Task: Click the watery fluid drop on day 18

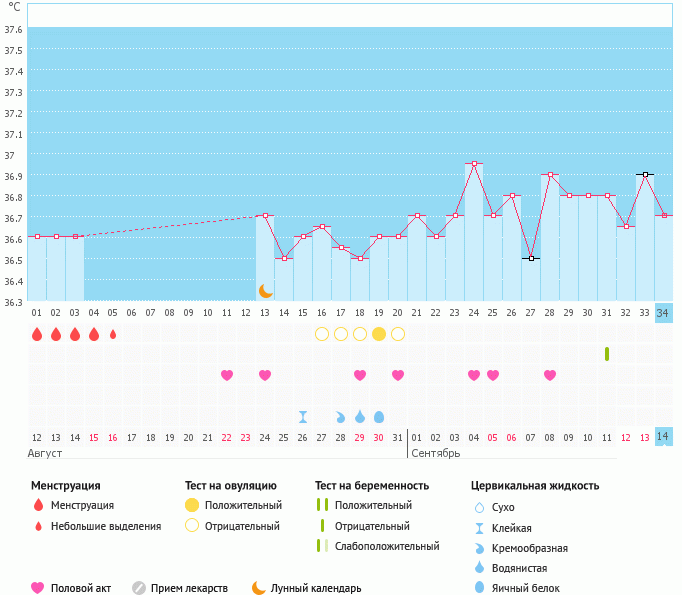Action: point(360,416)
